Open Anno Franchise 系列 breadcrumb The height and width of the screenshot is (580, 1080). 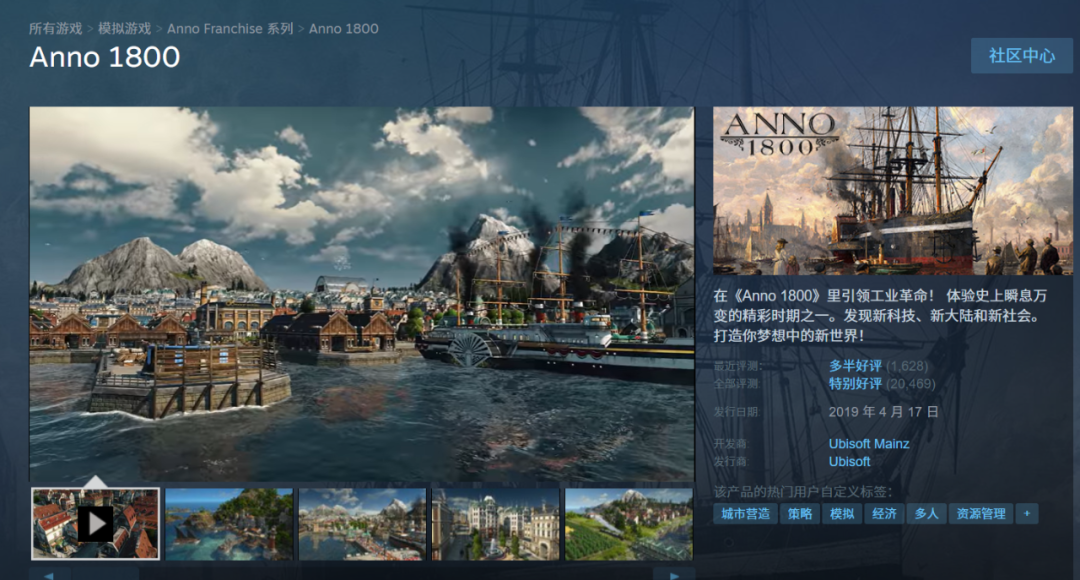(230, 29)
